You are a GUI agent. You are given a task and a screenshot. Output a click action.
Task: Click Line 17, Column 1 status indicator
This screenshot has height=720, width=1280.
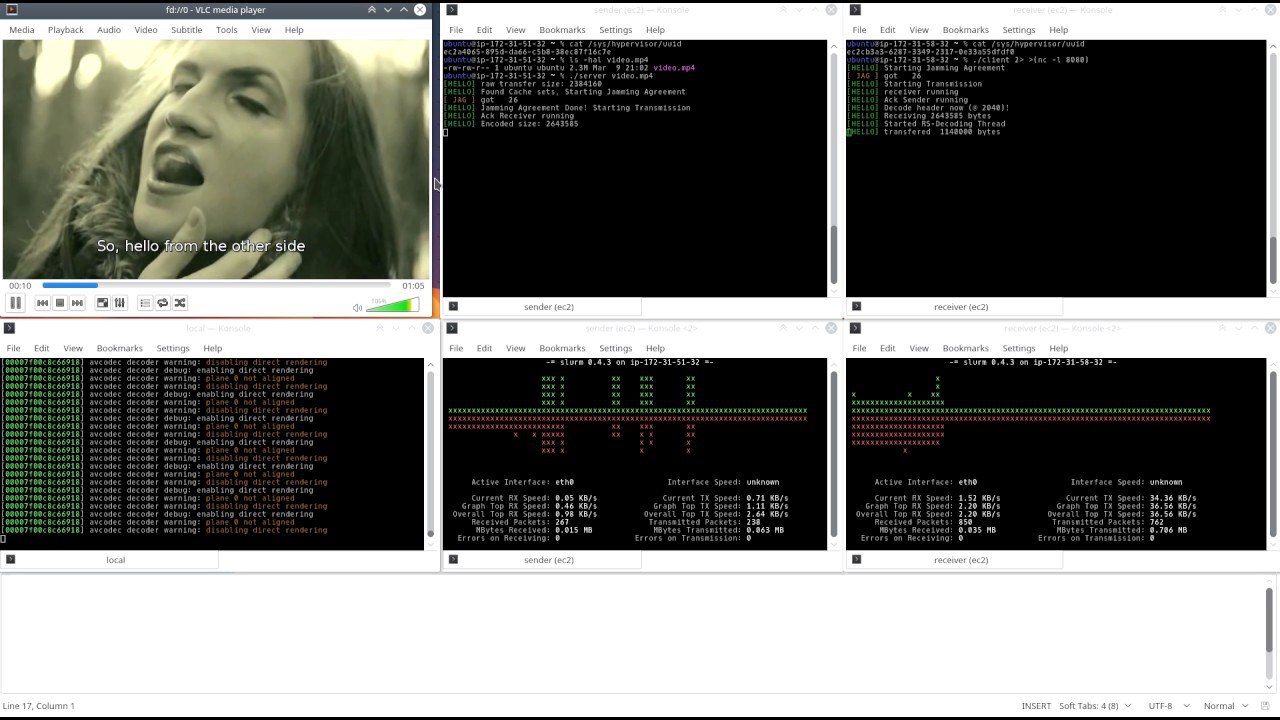coord(39,706)
